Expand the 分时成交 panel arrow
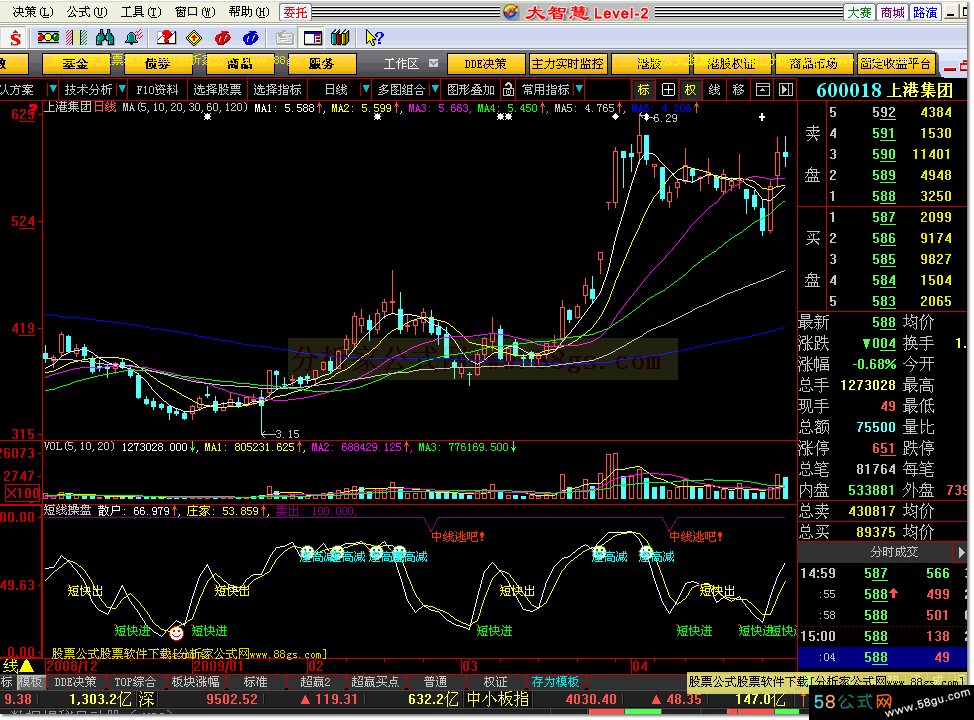The image size is (974, 720). click(x=961, y=552)
